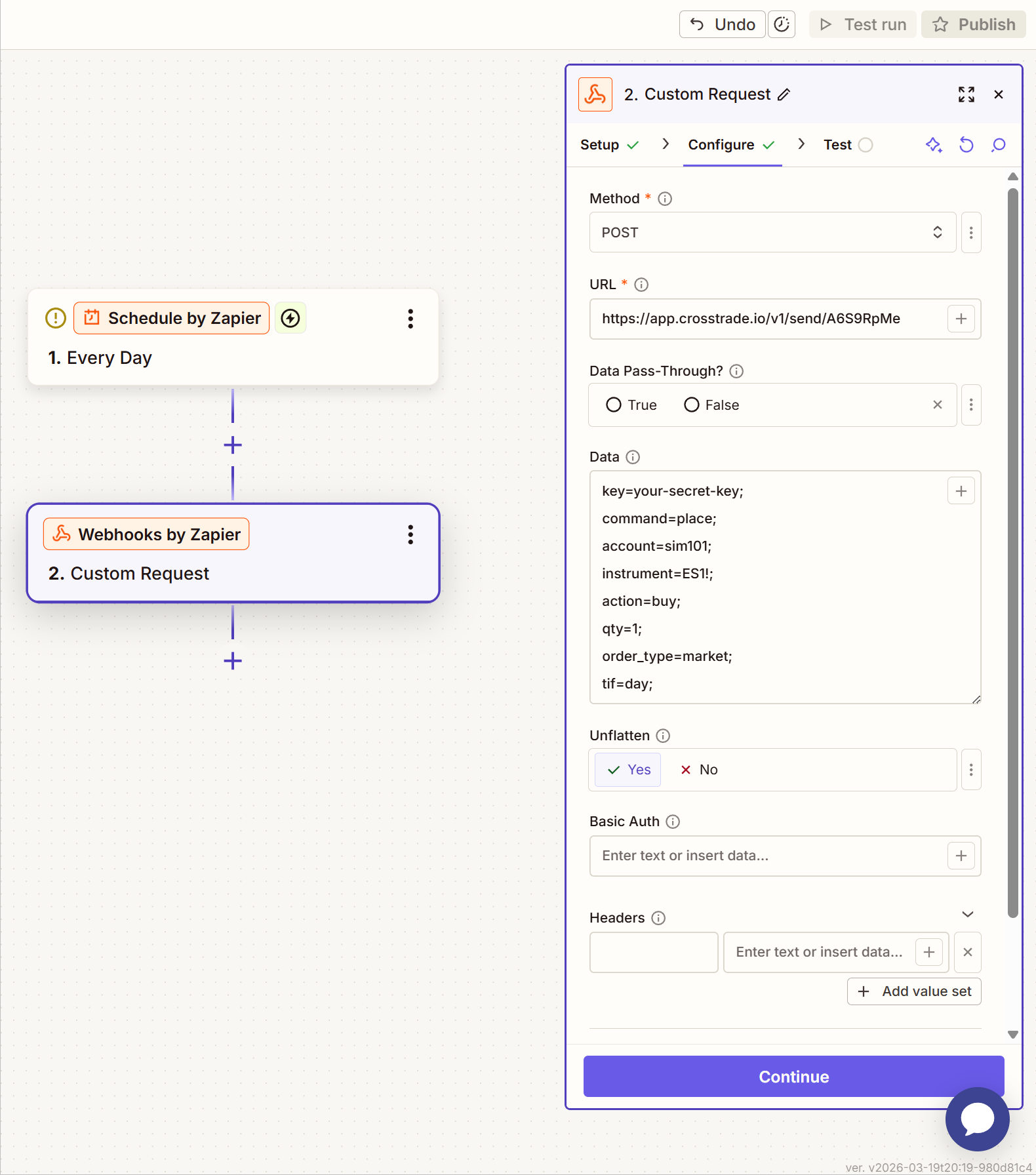Open Webhooks step three-dot menu
Viewport: 1036px width, 1175px height.
pyautogui.click(x=410, y=534)
